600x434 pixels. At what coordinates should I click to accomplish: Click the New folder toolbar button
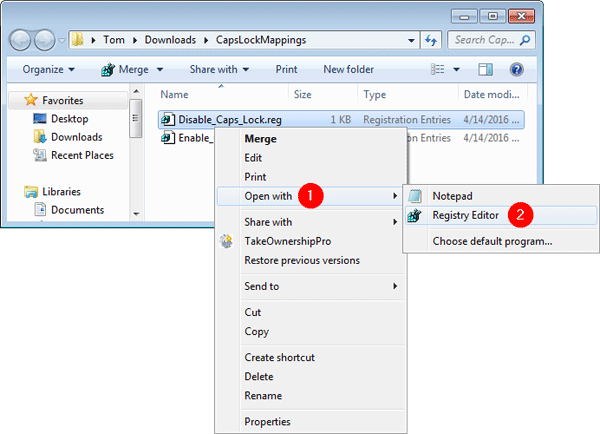(348, 70)
